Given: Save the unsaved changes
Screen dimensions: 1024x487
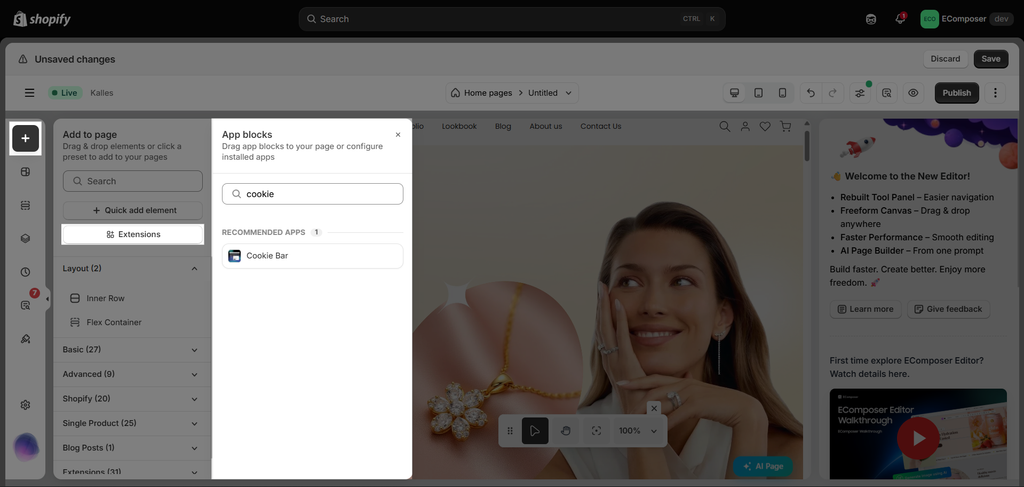Looking at the screenshot, I should (991, 59).
